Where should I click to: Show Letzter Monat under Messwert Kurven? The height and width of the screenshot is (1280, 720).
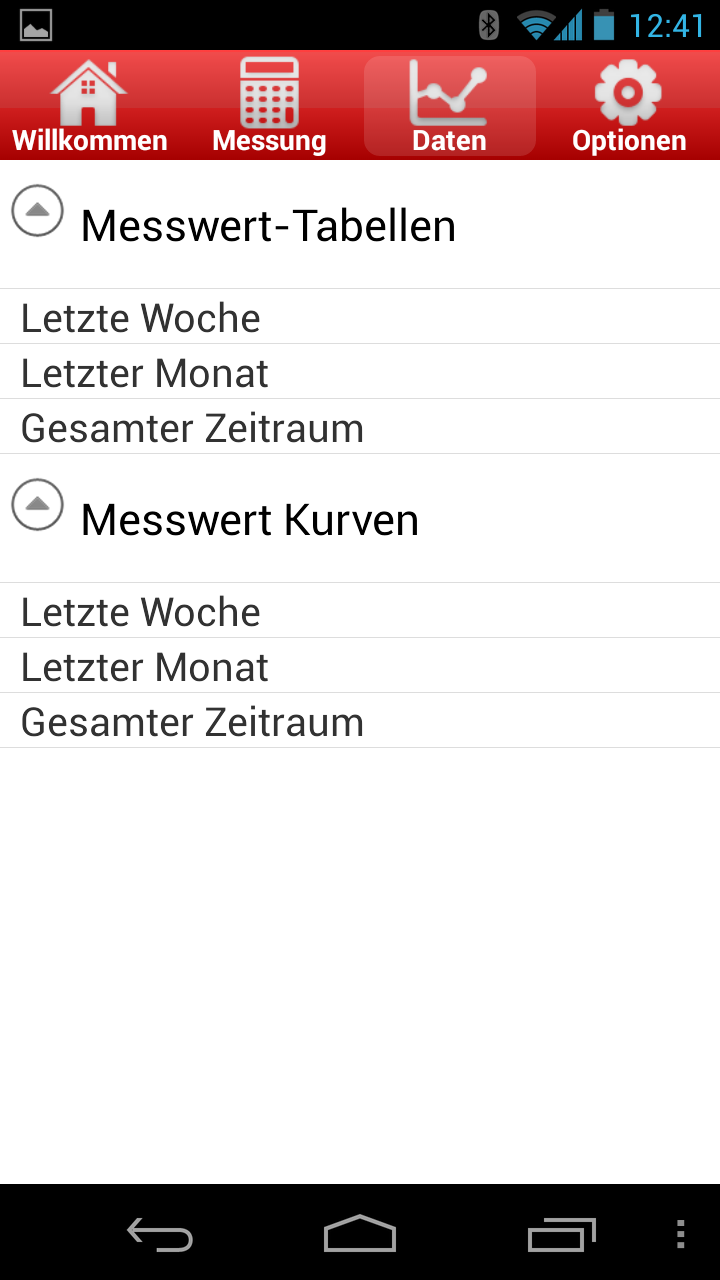pyautogui.click(x=360, y=666)
